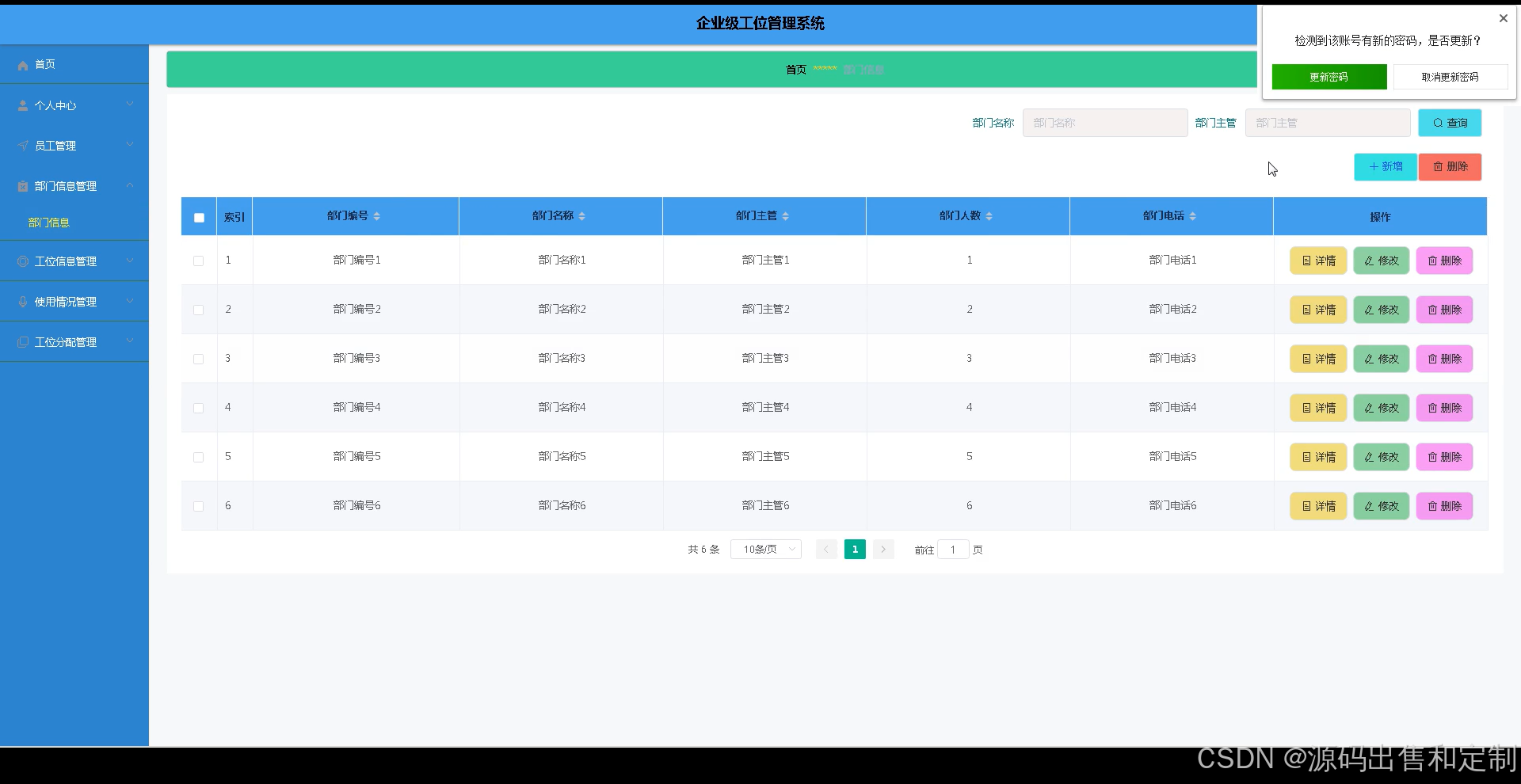Expand the 工位分配管理 menu chevron

[x=130, y=341]
